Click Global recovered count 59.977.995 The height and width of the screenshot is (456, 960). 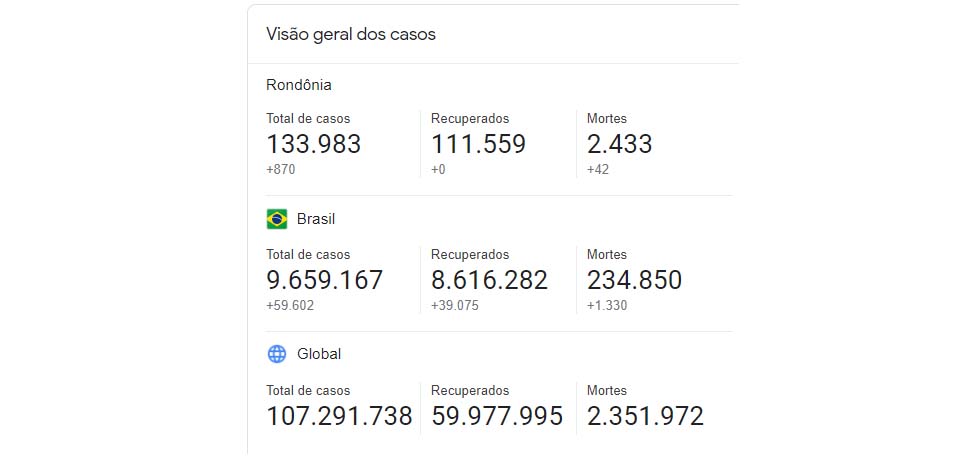point(497,416)
